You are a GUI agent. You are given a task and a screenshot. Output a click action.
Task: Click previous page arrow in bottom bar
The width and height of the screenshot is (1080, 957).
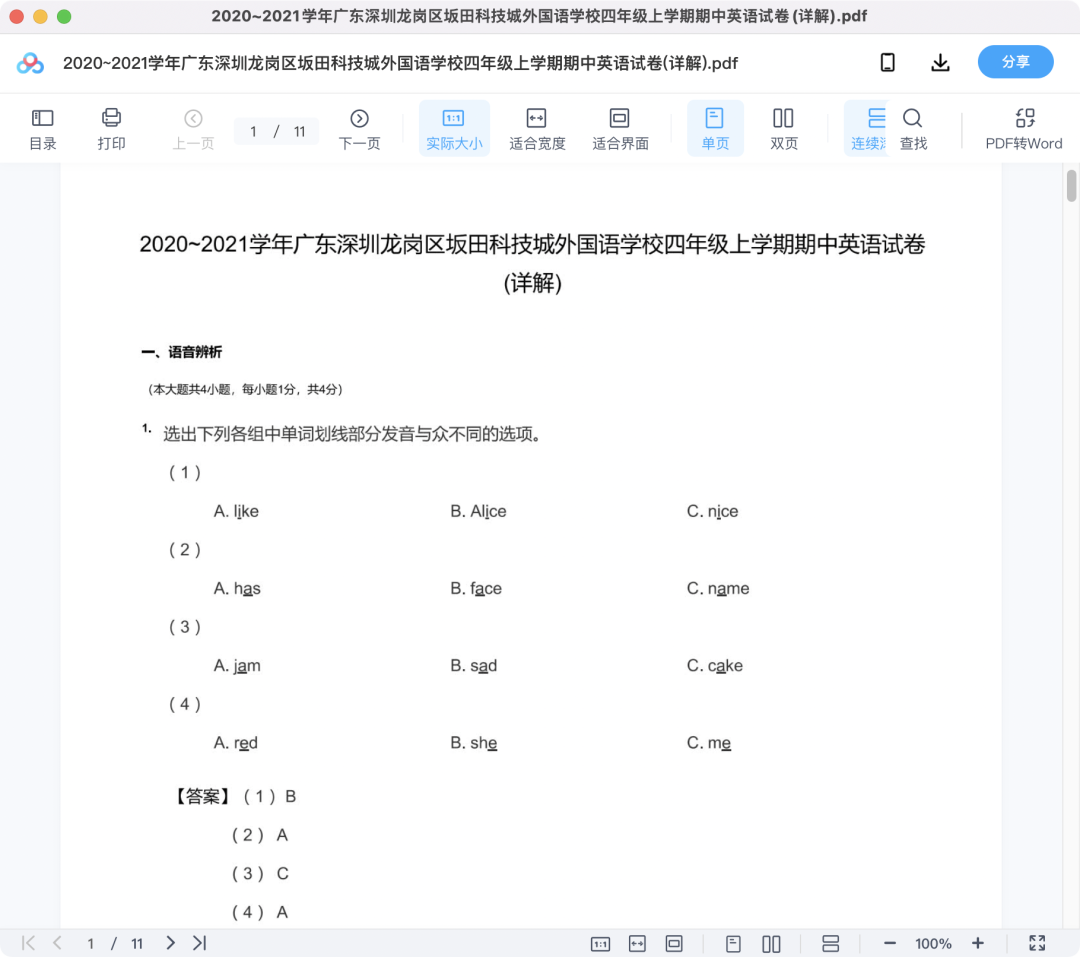57,943
